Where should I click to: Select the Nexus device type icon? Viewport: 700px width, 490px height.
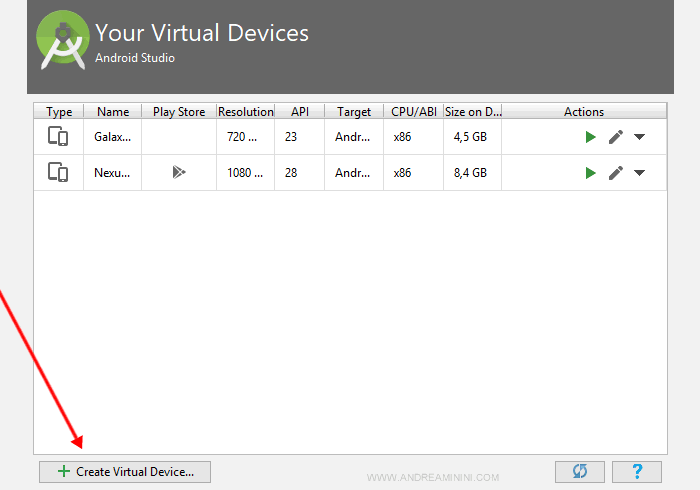(58, 172)
